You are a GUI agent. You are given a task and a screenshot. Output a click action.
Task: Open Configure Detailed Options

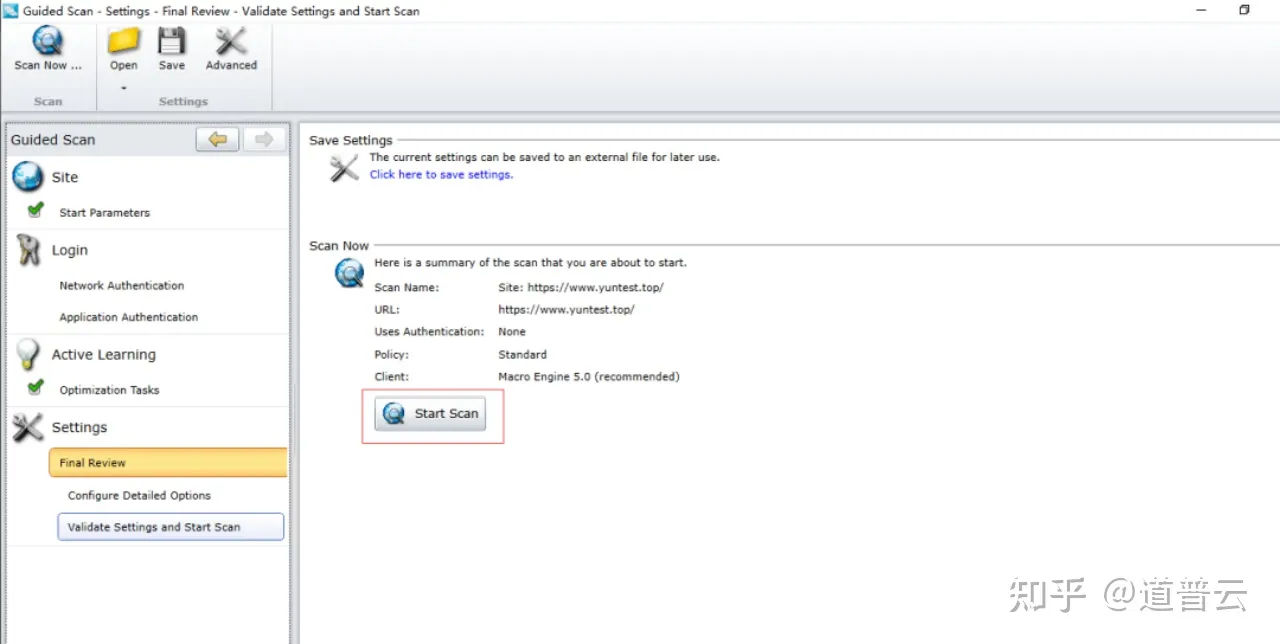pos(139,495)
